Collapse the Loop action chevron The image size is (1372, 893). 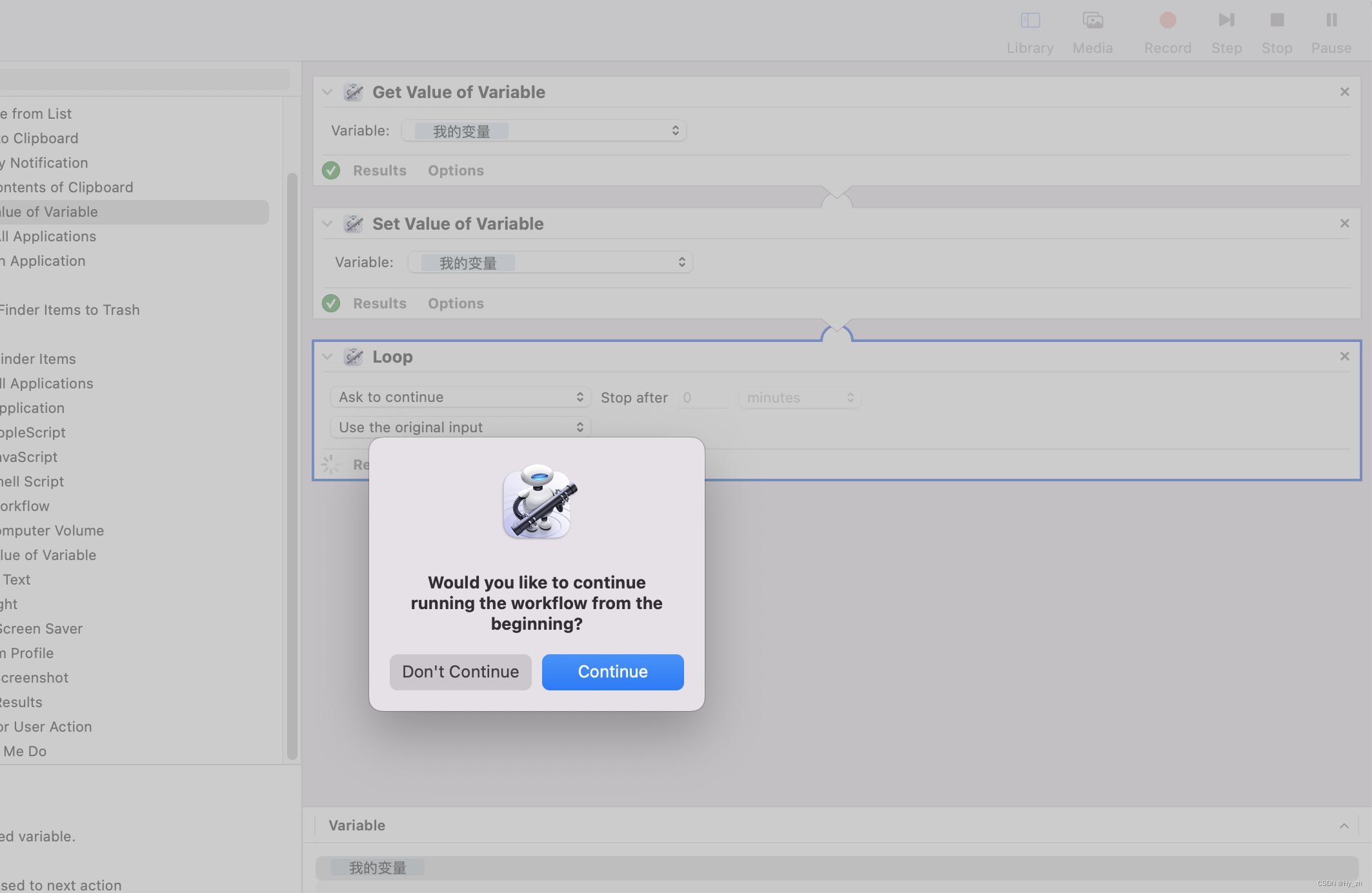(327, 357)
